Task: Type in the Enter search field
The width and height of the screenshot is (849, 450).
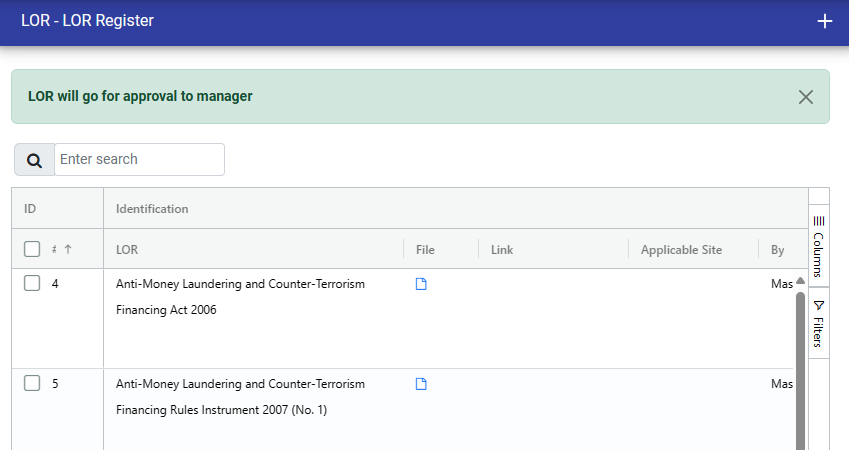Action: [138, 159]
